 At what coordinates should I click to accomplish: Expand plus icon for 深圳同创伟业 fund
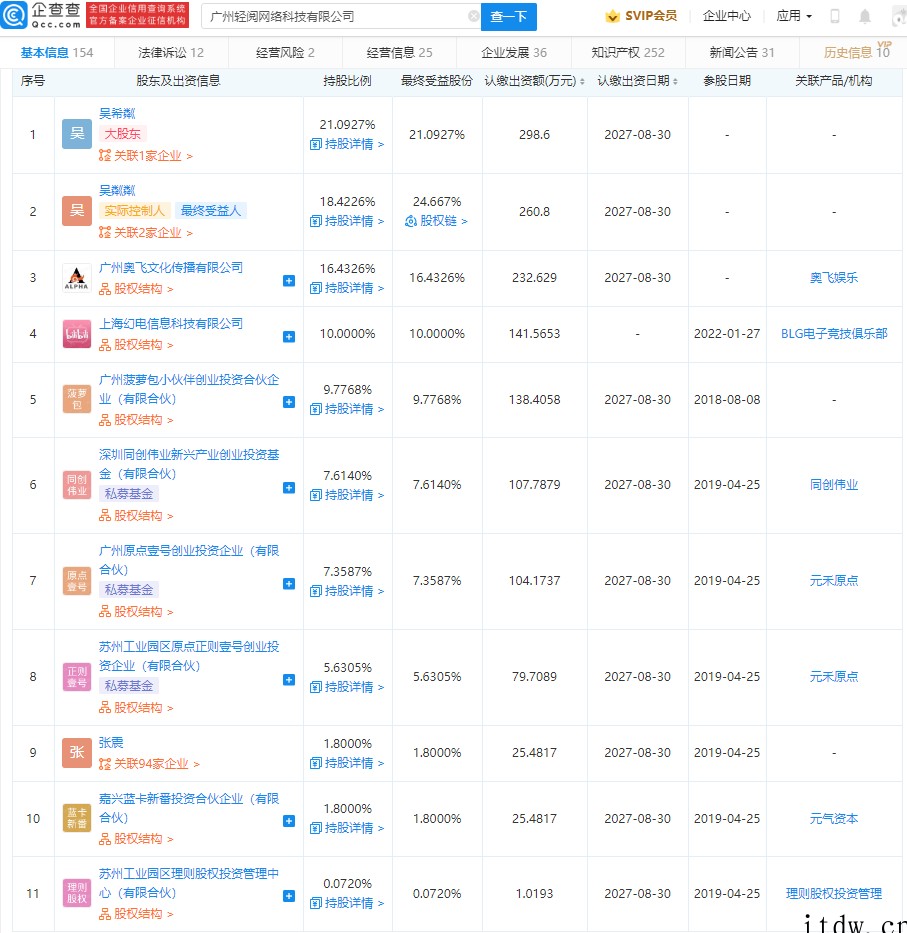(289, 488)
